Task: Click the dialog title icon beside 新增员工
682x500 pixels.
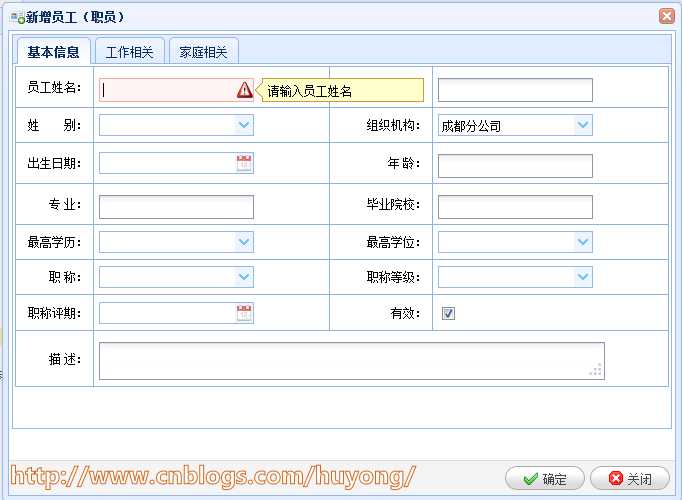Action: pyautogui.click(x=18, y=18)
